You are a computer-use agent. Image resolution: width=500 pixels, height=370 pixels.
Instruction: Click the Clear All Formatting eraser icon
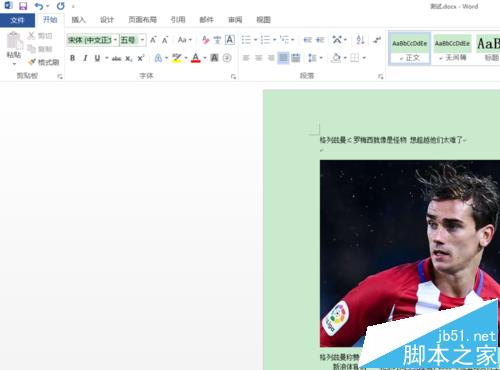pos(205,40)
